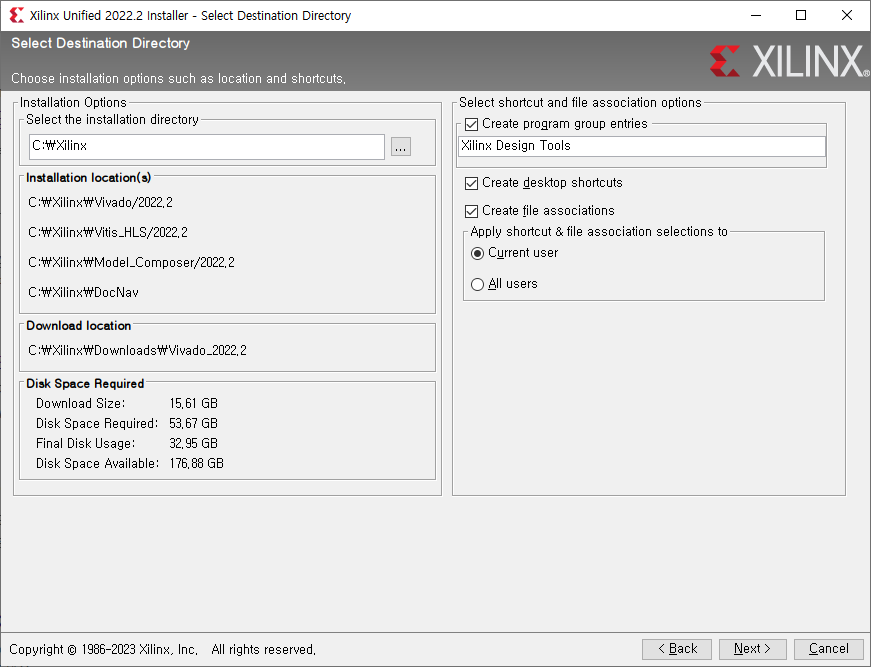Click the Final Disk Usage value 32.95 GB
Image resolution: width=871 pixels, height=667 pixels.
193,444
